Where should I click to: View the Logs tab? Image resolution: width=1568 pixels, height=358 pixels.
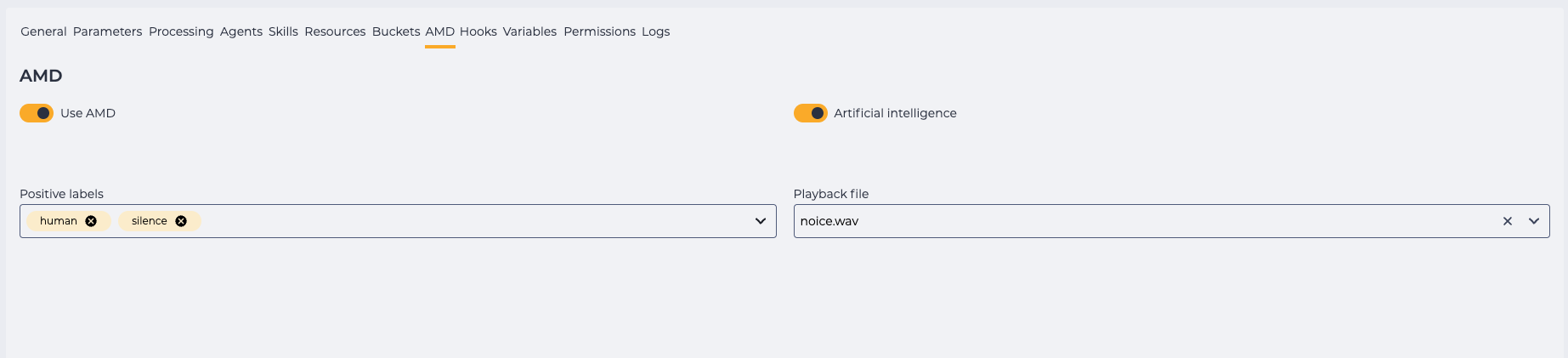click(656, 31)
